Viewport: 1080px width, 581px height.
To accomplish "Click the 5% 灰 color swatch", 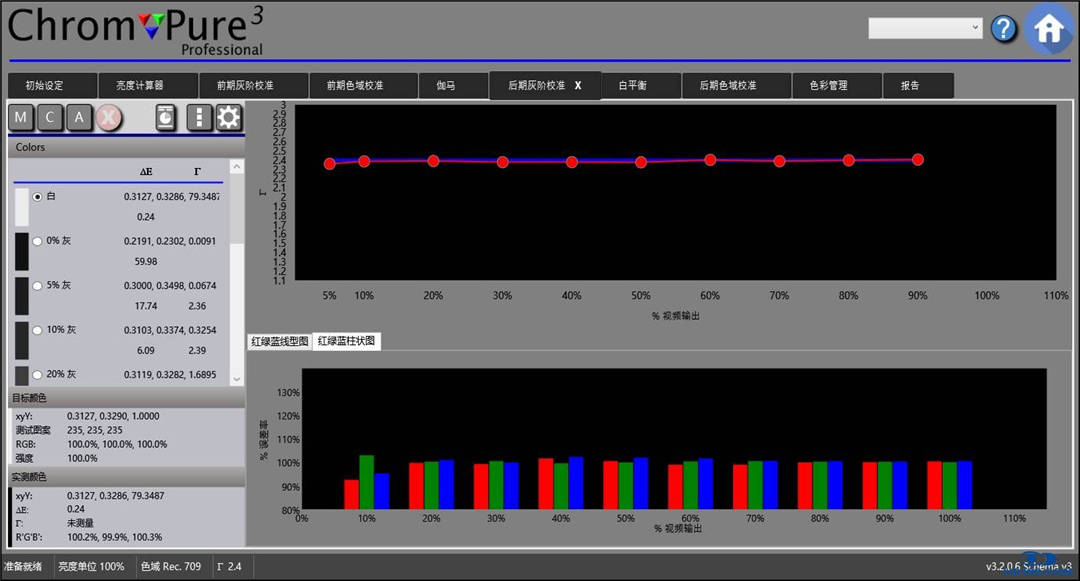I will pos(22,296).
